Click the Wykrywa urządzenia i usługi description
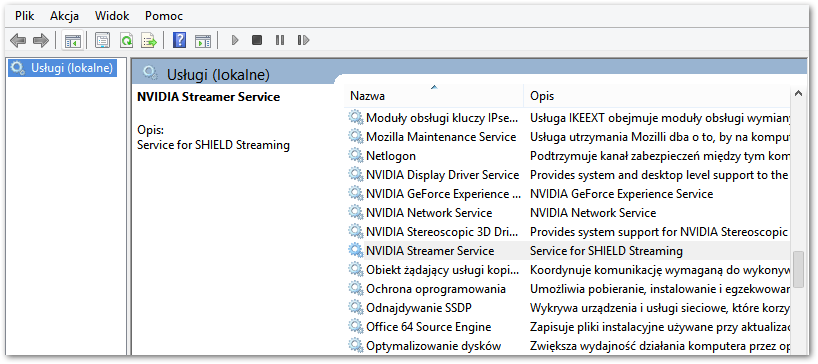Image resolution: width=818 pixels, height=364 pixels. point(660,308)
